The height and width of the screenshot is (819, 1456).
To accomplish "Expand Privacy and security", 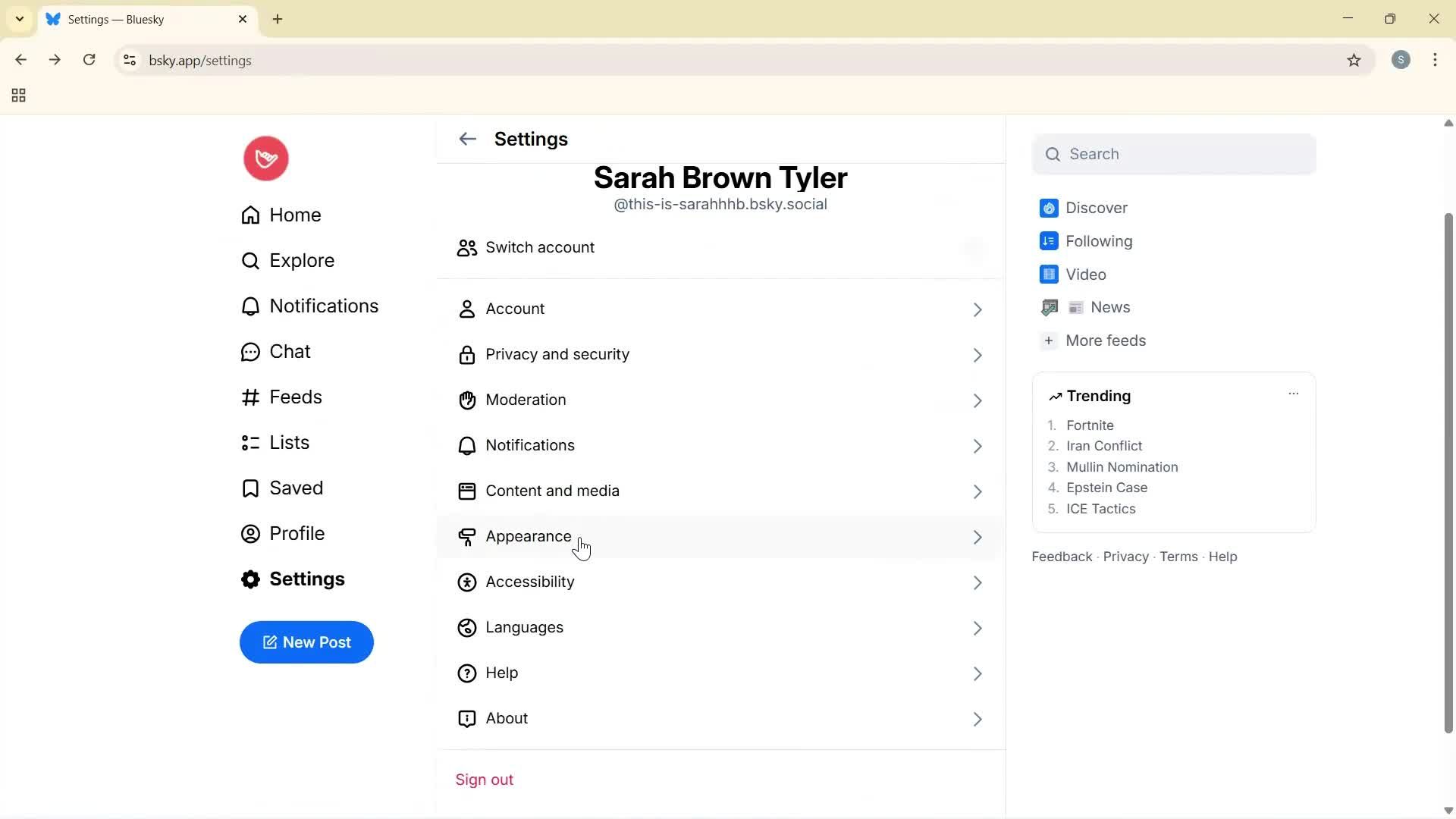I will tap(977, 355).
